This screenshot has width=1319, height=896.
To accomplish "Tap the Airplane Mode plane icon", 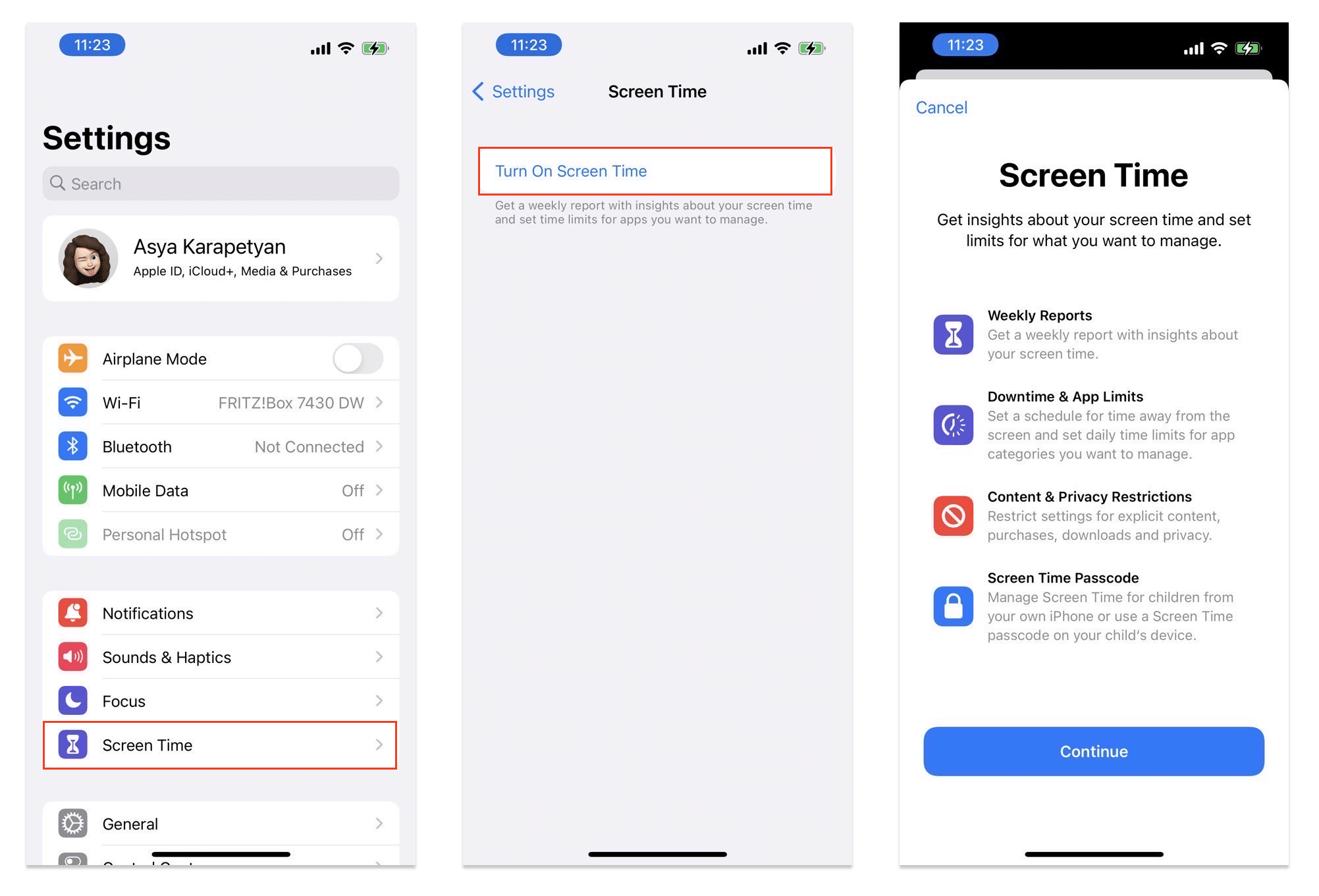I will (76, 357).
